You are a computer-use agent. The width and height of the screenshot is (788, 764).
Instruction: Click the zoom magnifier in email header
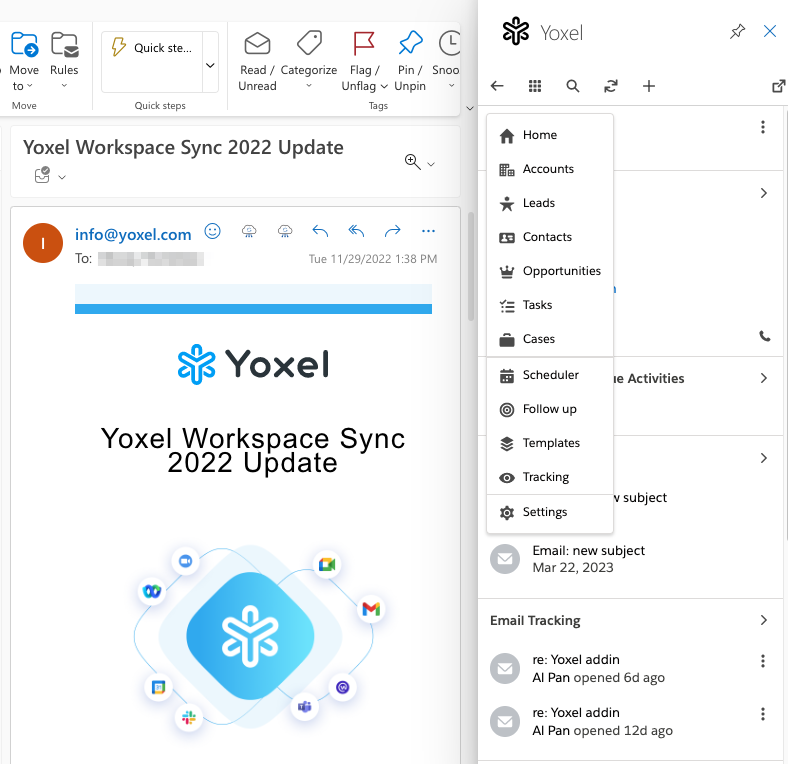[x=413, y=162]
